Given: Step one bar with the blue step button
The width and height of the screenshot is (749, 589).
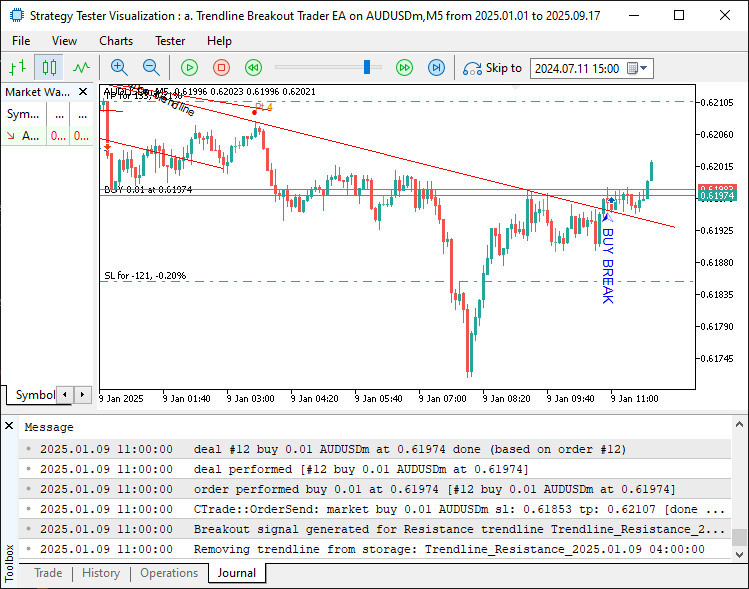Looking at the screenshot, I should pyautogui.click(x=436, y=68).
